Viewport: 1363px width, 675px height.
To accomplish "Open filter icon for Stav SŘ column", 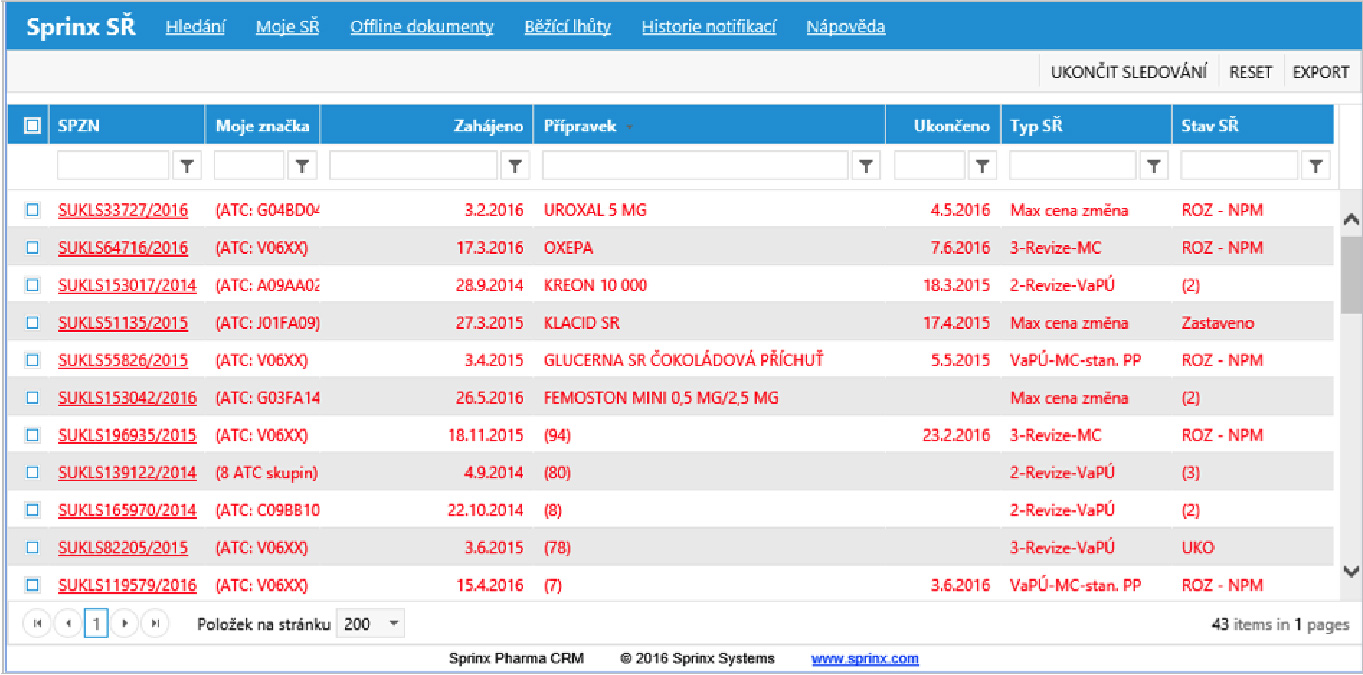I will [x=1316, y=167].
